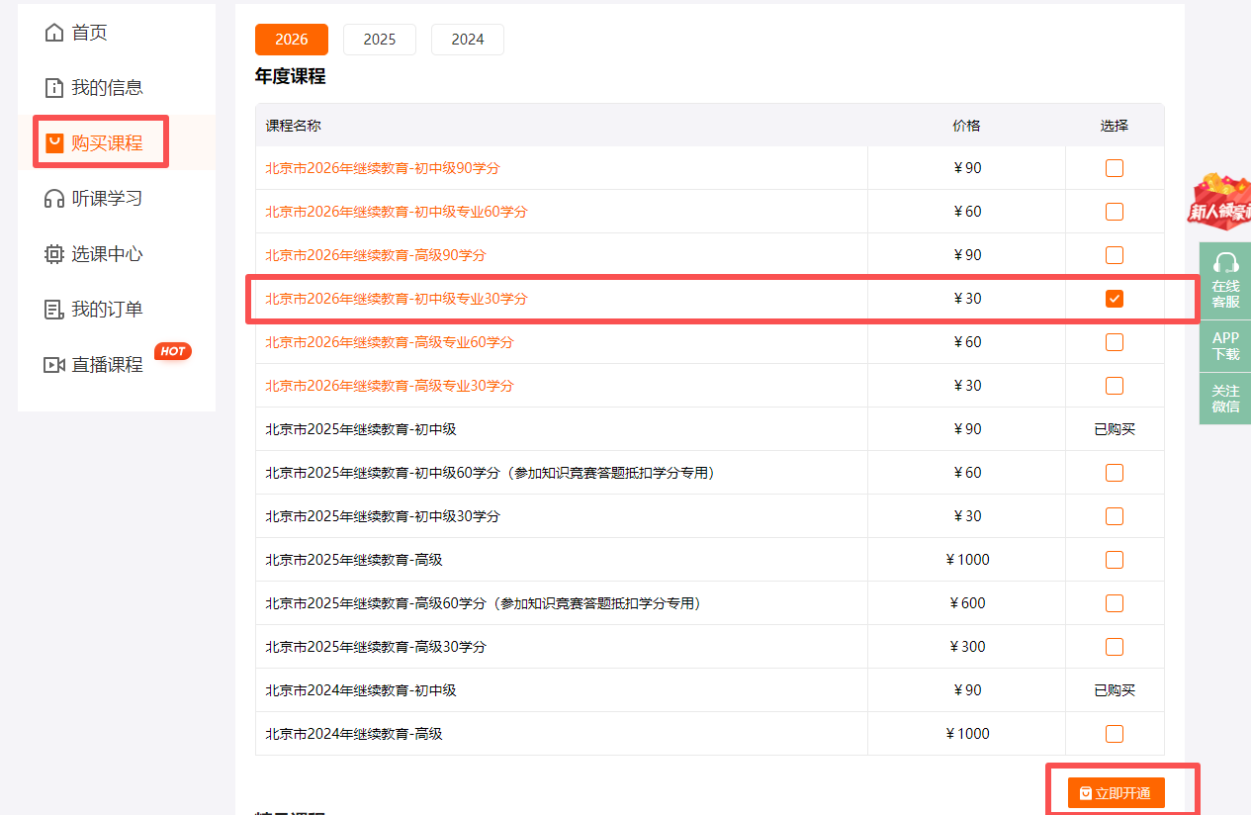This screenshot has height=815, width=1251.
Task: Click the APP下载 panel on the right
Action: pos(1225,346)
